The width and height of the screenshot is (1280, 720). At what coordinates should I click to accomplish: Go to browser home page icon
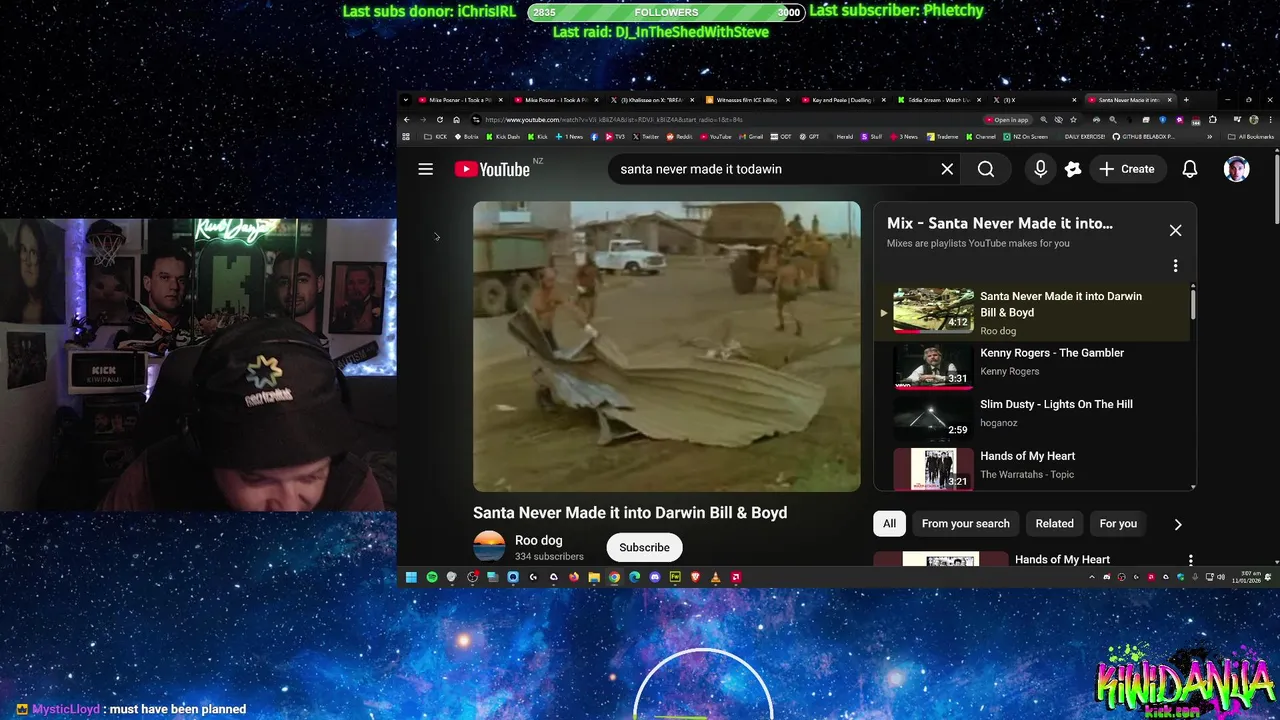456,119
